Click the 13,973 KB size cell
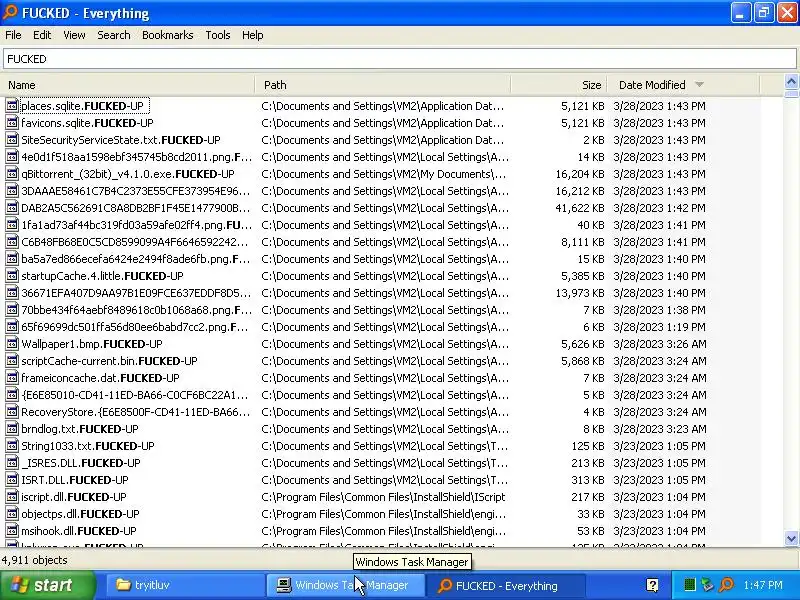The width and height of the screenshot is (800, 600). click(x=580, y=293)
